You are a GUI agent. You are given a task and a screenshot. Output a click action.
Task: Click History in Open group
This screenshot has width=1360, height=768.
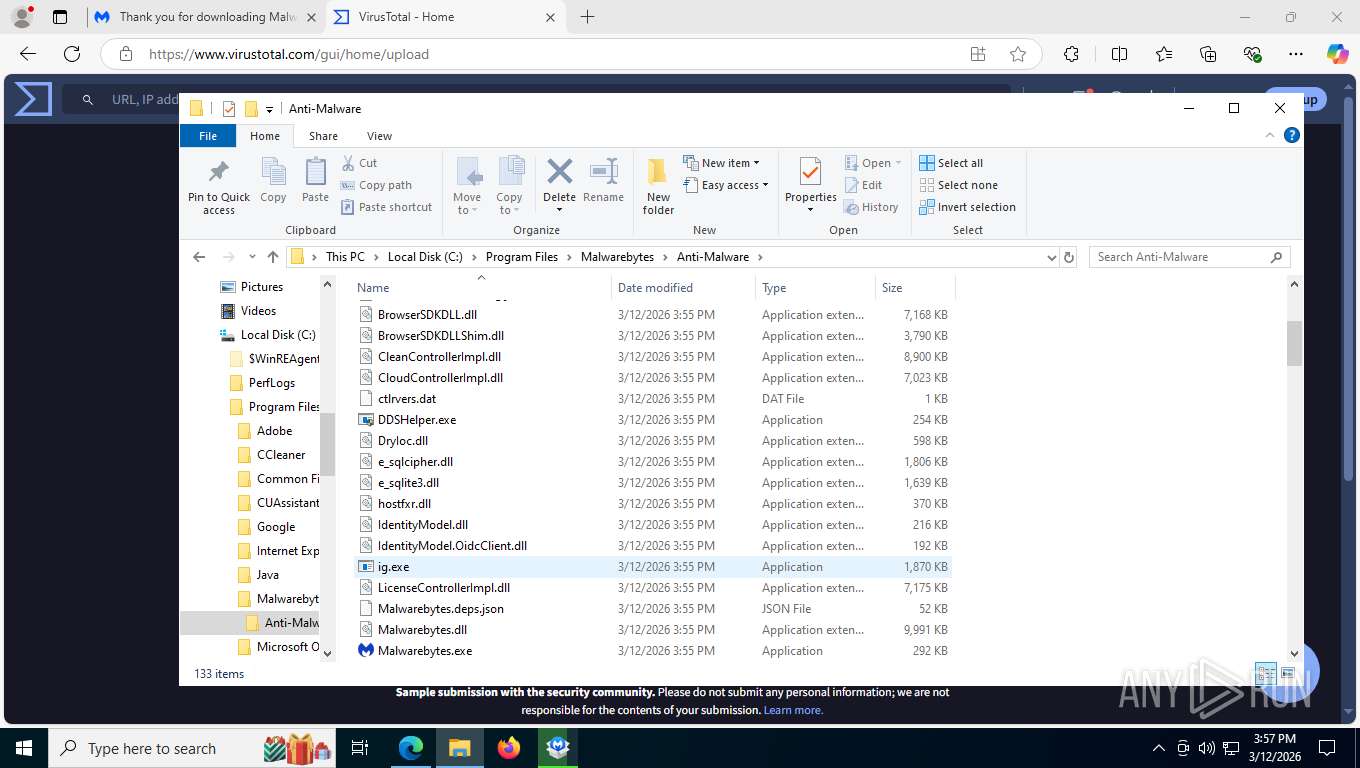tap(871, 207)
